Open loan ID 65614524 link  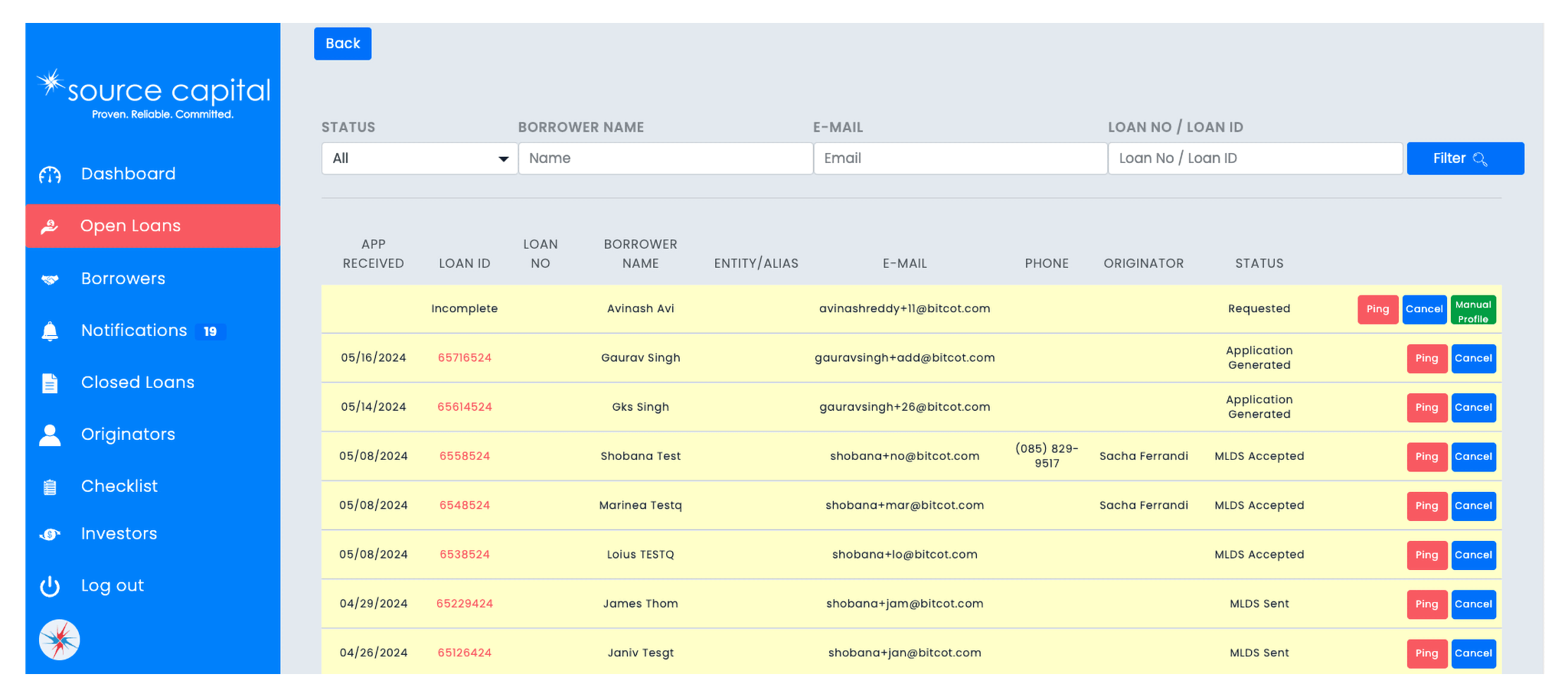pos(464,407)
